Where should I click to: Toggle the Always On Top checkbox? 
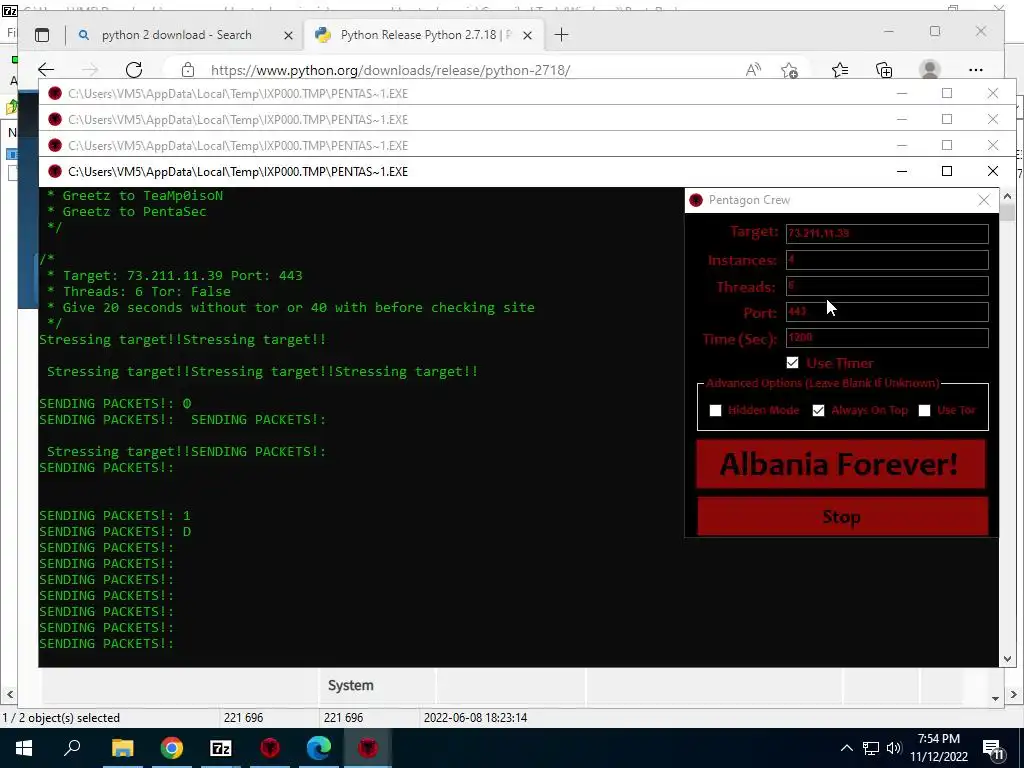(x=818, y=410)
